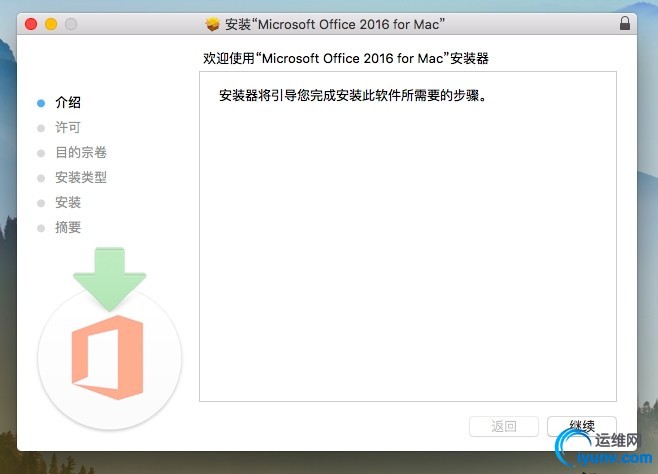Click the lock icon in title bar
Image resolution: width=658 pixels, height=474 pixels.
point(625,23)
